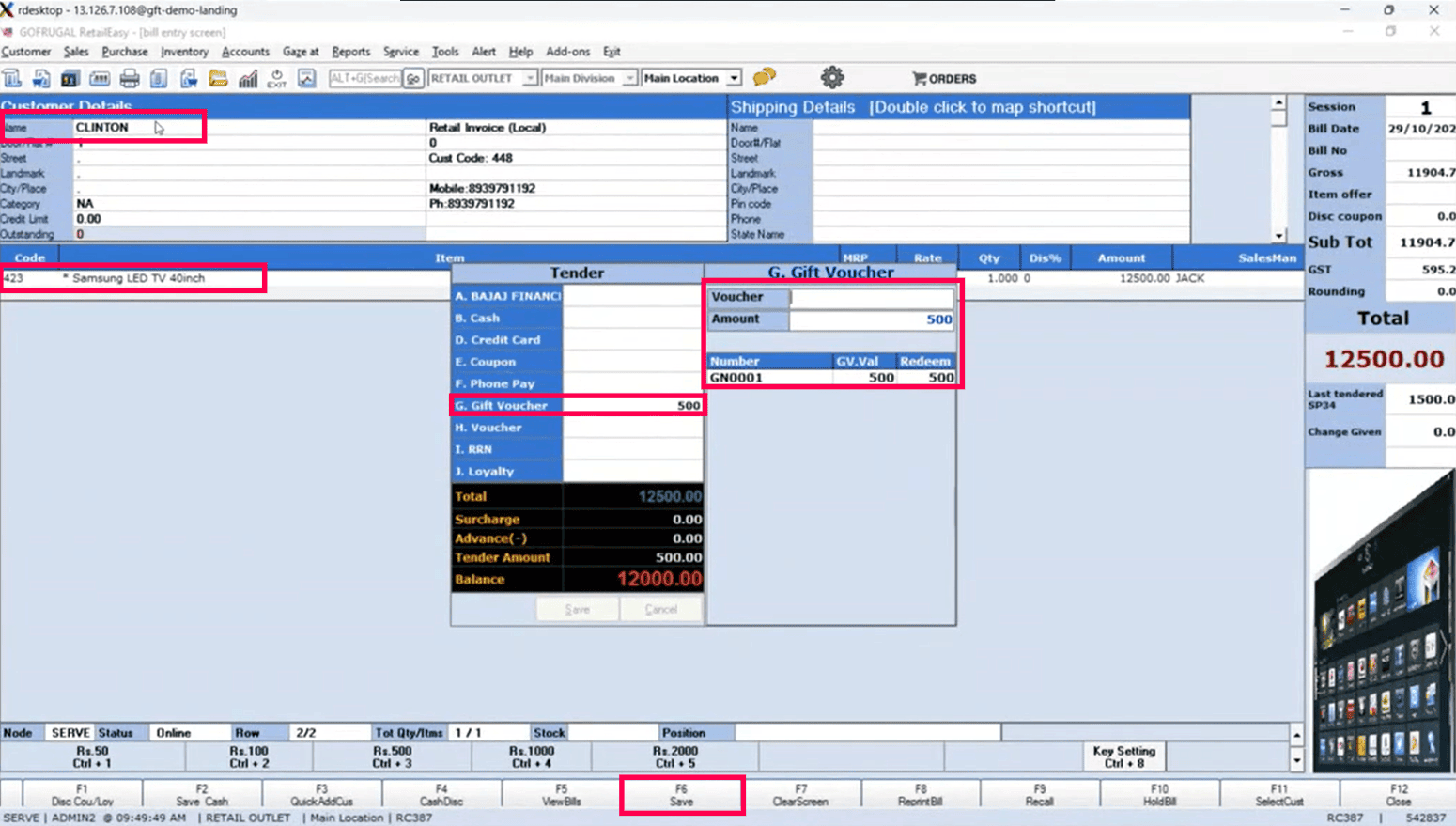Click the Rs.500 quick cash button

pyautogui.click(x=392, y=757)
